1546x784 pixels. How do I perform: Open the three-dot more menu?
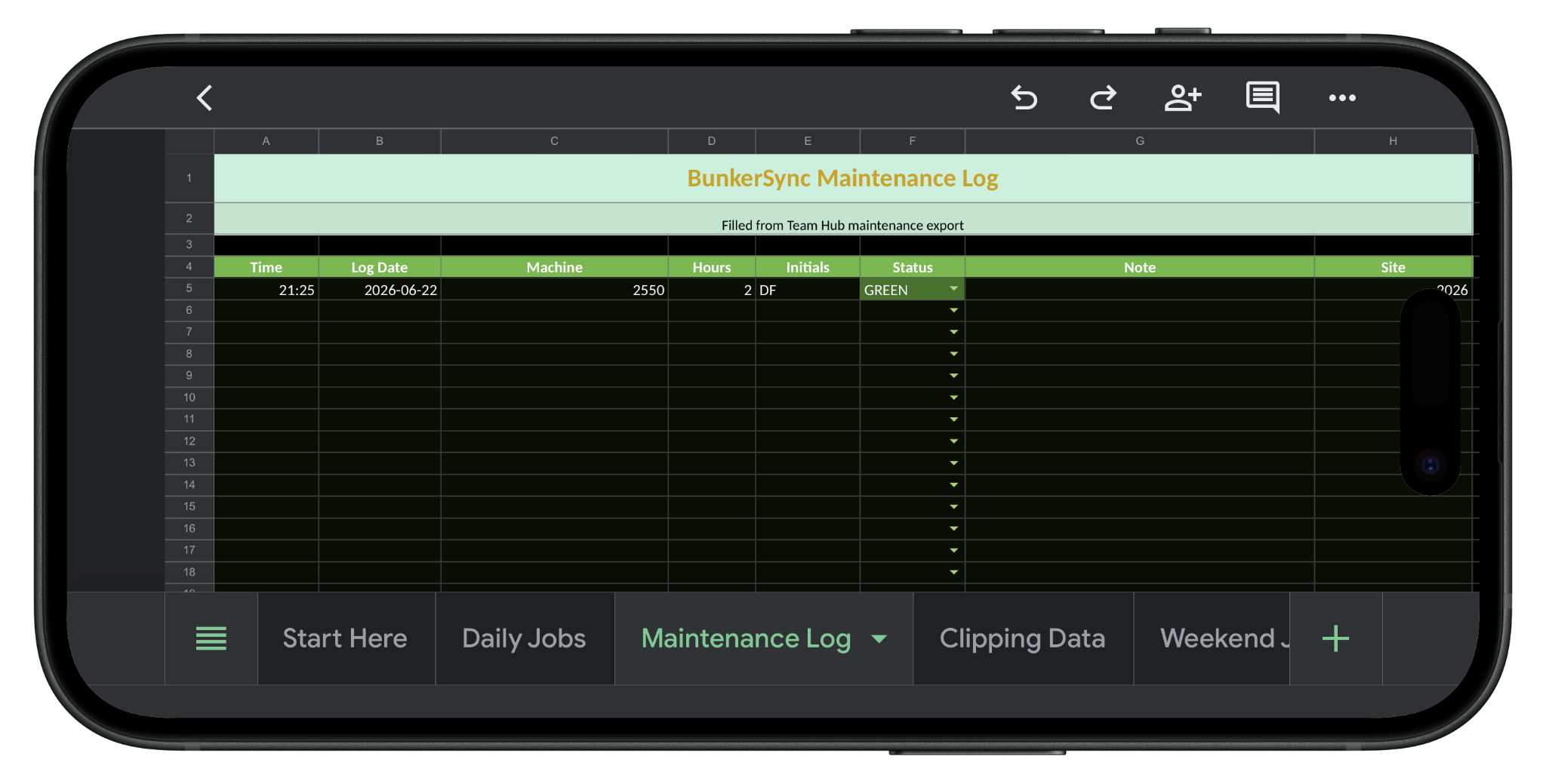pyautogui.click(x=1342, y=98)
